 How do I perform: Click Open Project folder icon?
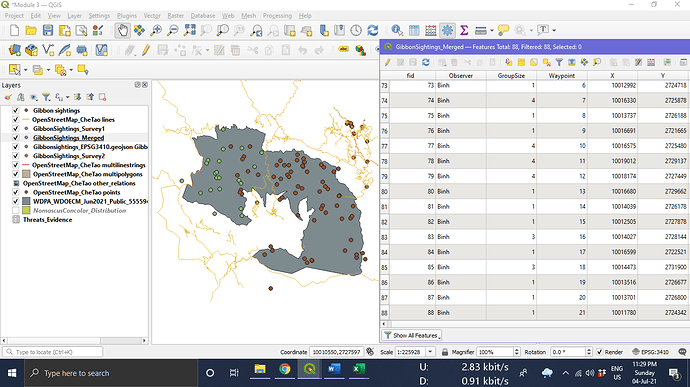pyautogui.click(x=31, y=30)
